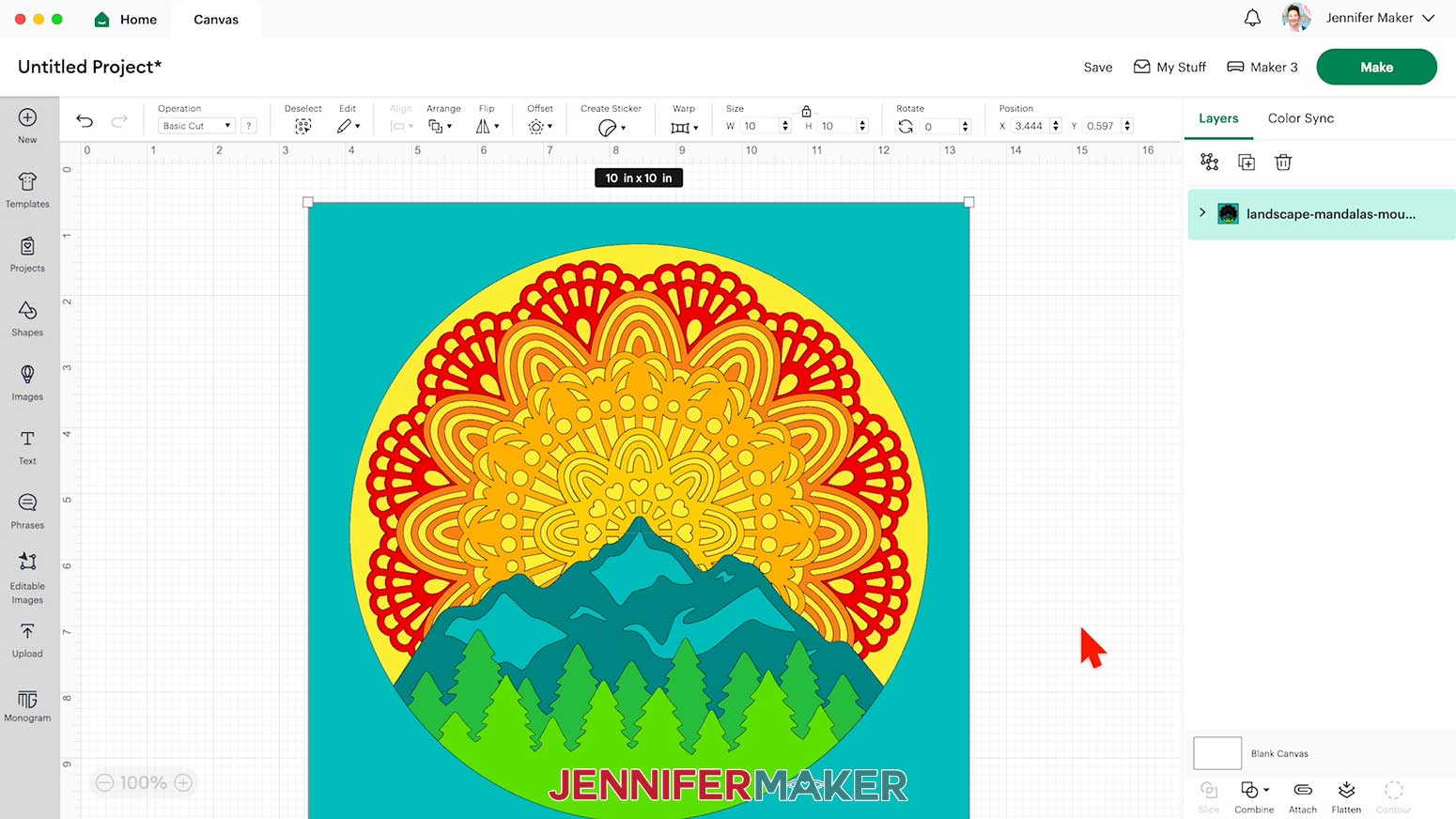Click the Duplicate layer icon

tap(1247, 162)
